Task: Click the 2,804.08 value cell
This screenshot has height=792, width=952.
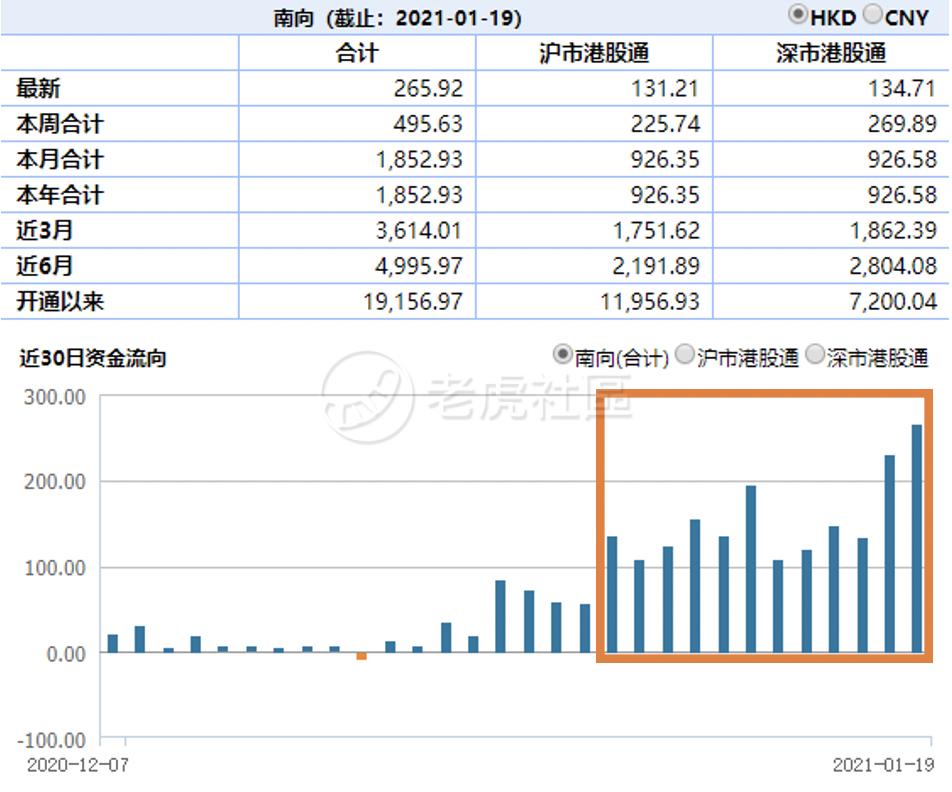Action: pyautogui.click(x=892, y=266)
